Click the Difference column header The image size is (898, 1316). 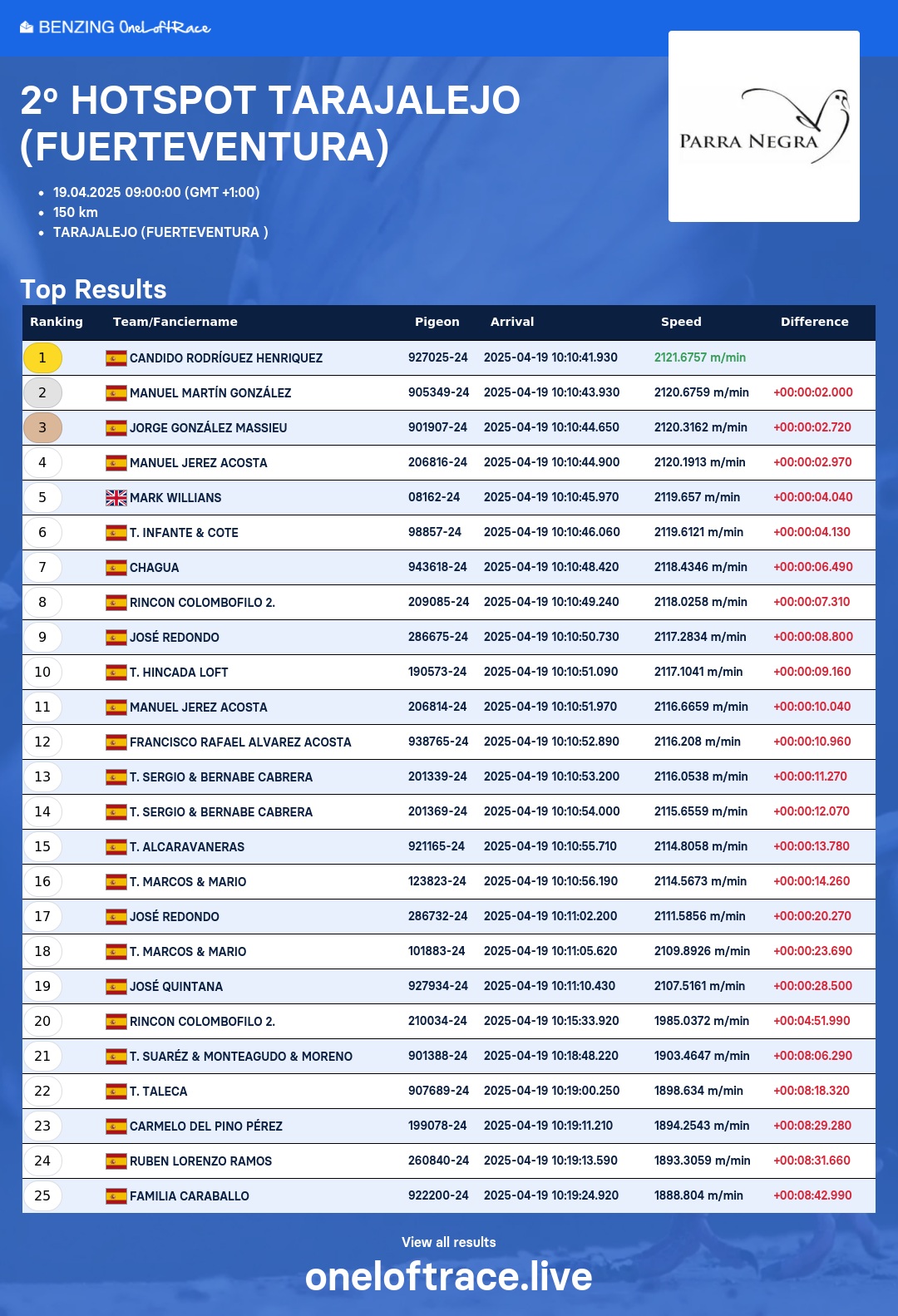(815, 322)
